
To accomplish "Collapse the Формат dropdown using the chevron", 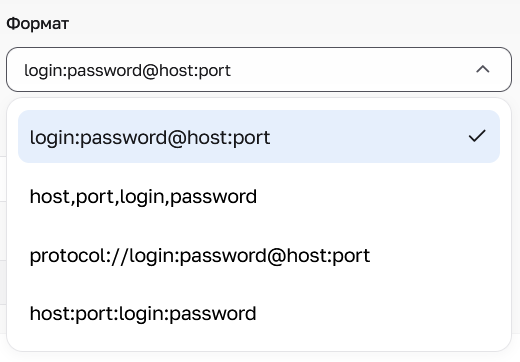I will click(483, 69).
